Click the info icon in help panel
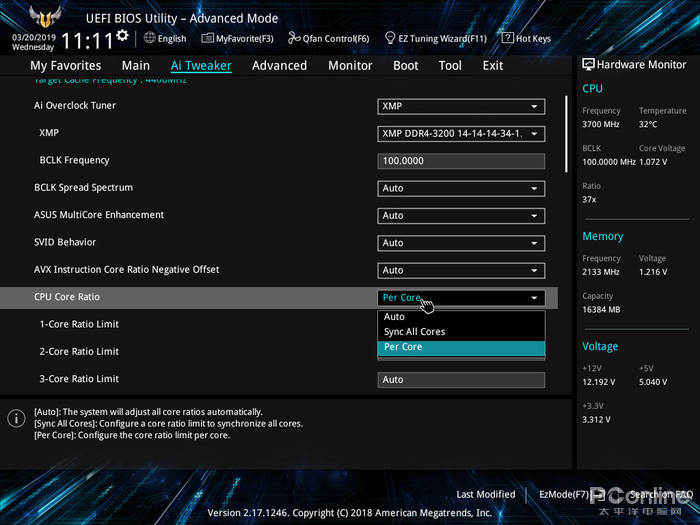 click(x=17, y=419)
